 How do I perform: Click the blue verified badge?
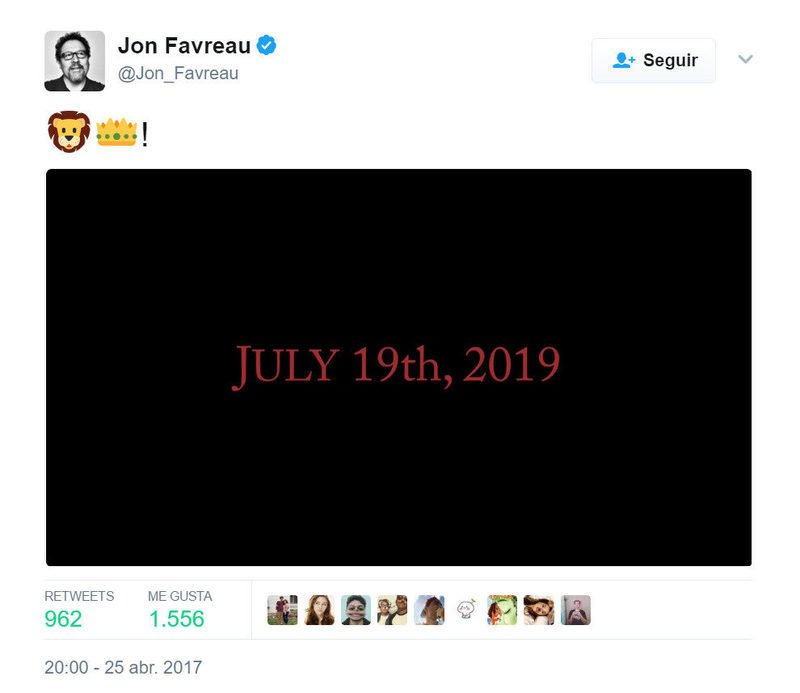click(x=266, y=45)
